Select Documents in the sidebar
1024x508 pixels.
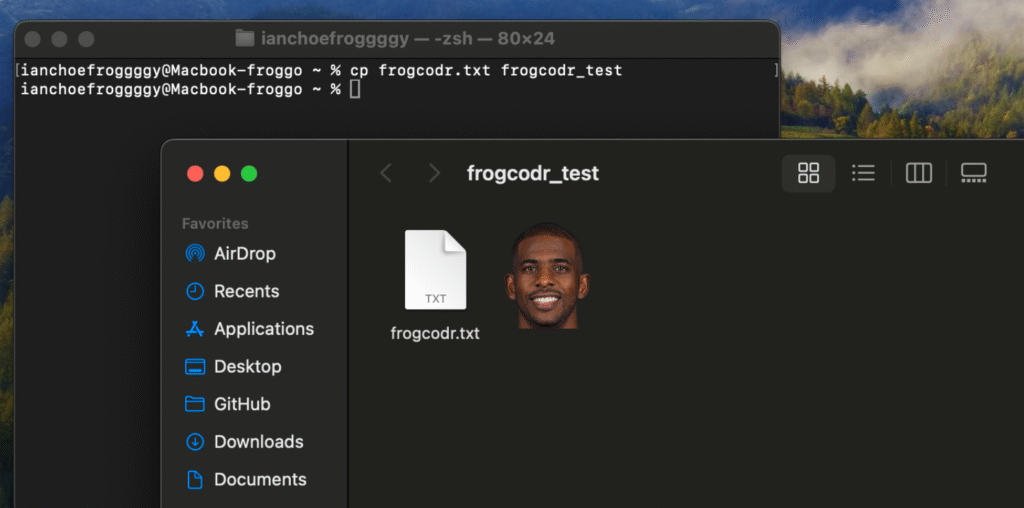tap(260, 480)
